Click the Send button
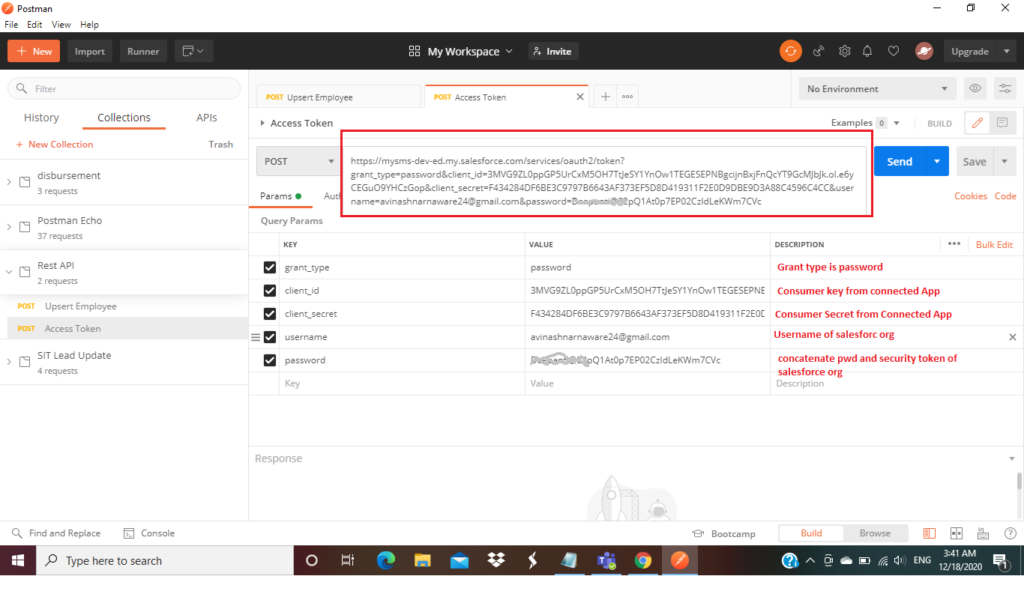The width and height of the screenshot is (1024, 609). coord(899,161)
